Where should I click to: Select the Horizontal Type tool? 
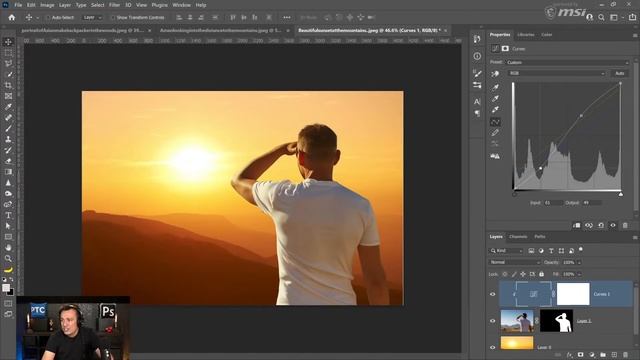click(8, 215)
